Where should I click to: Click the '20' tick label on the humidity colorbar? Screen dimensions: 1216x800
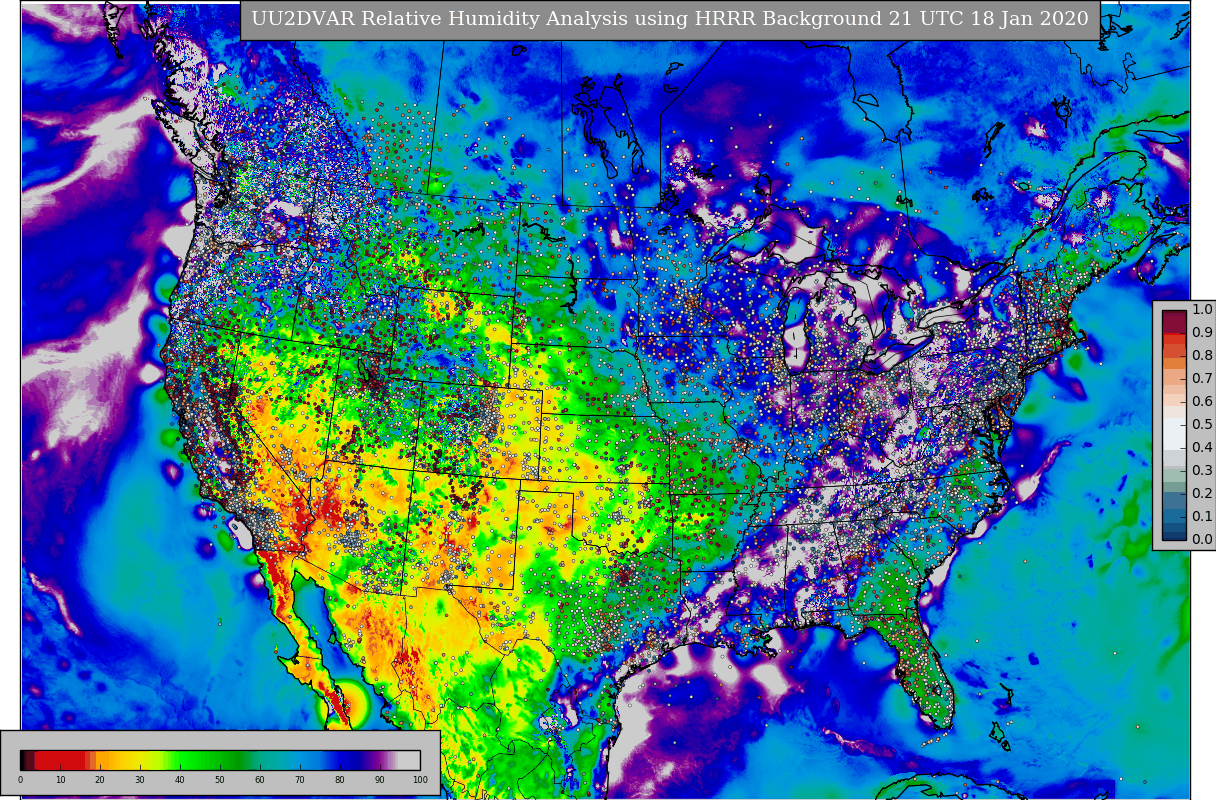100,780
